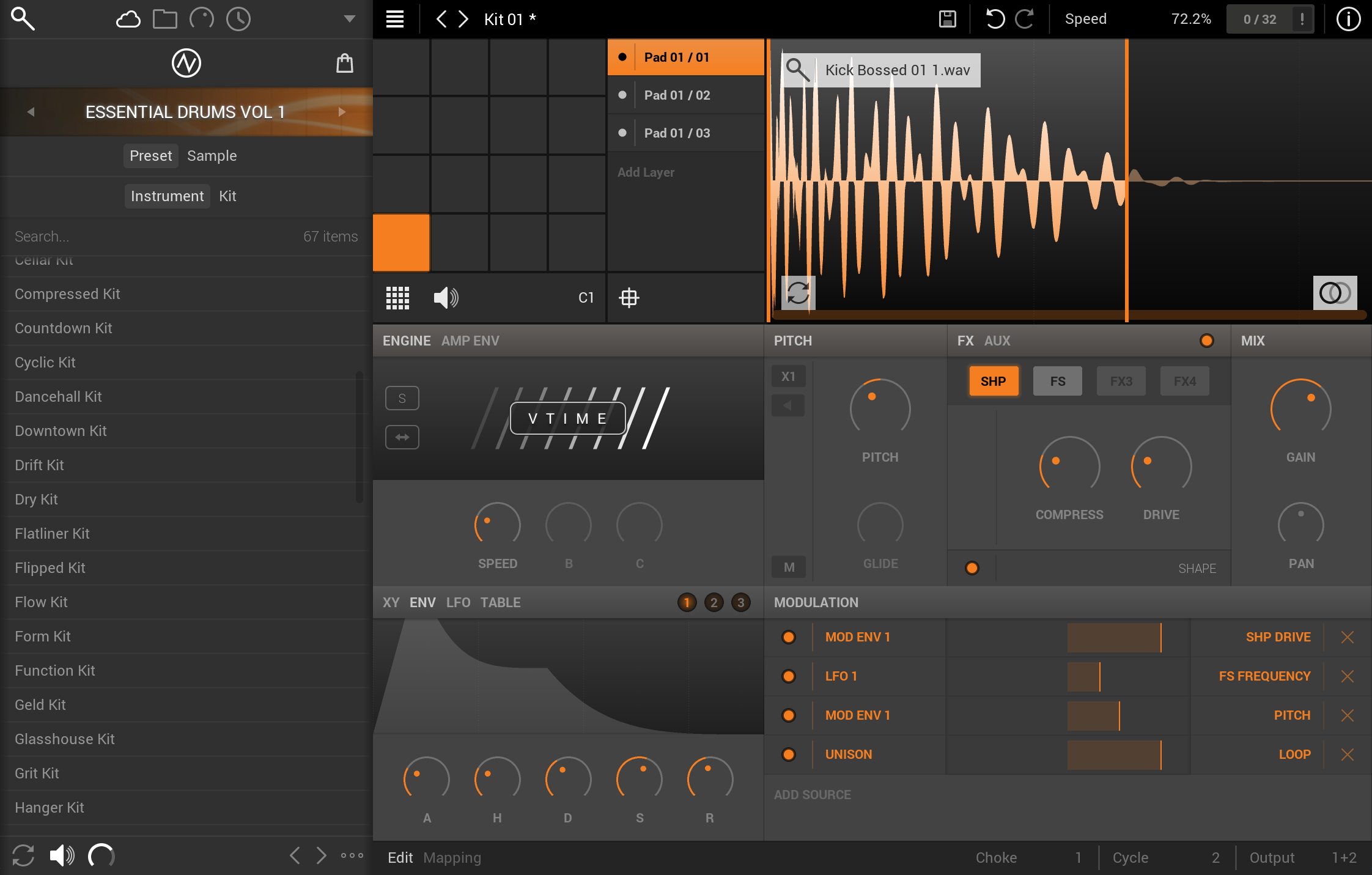Redo the last action
Viewport: 1372px width, 875px height.
pyautogui.click(x=1025, y=19)
